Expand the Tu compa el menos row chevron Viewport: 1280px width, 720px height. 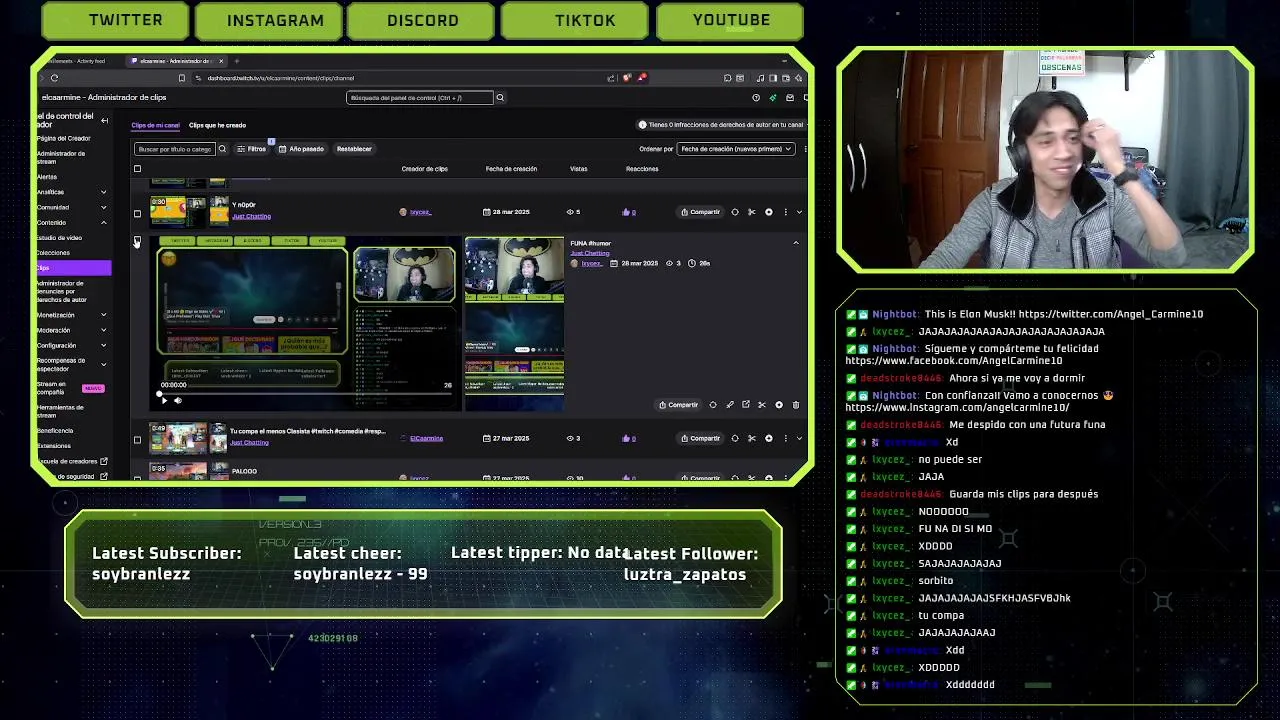coord(798,438)
